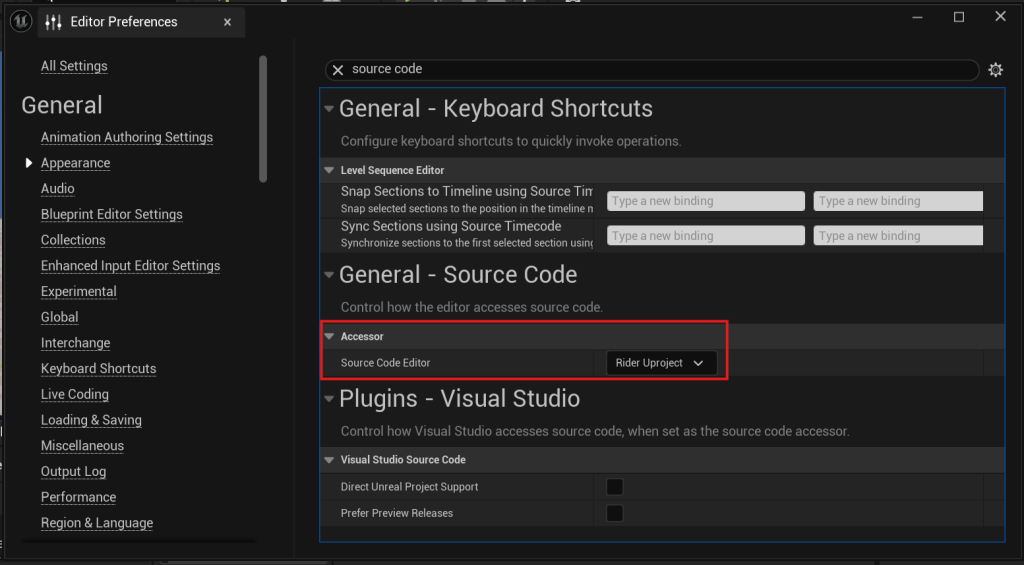Toggle Prefer Preview Releases checkbox
1024x565 pixels.
tap(615, 513)
